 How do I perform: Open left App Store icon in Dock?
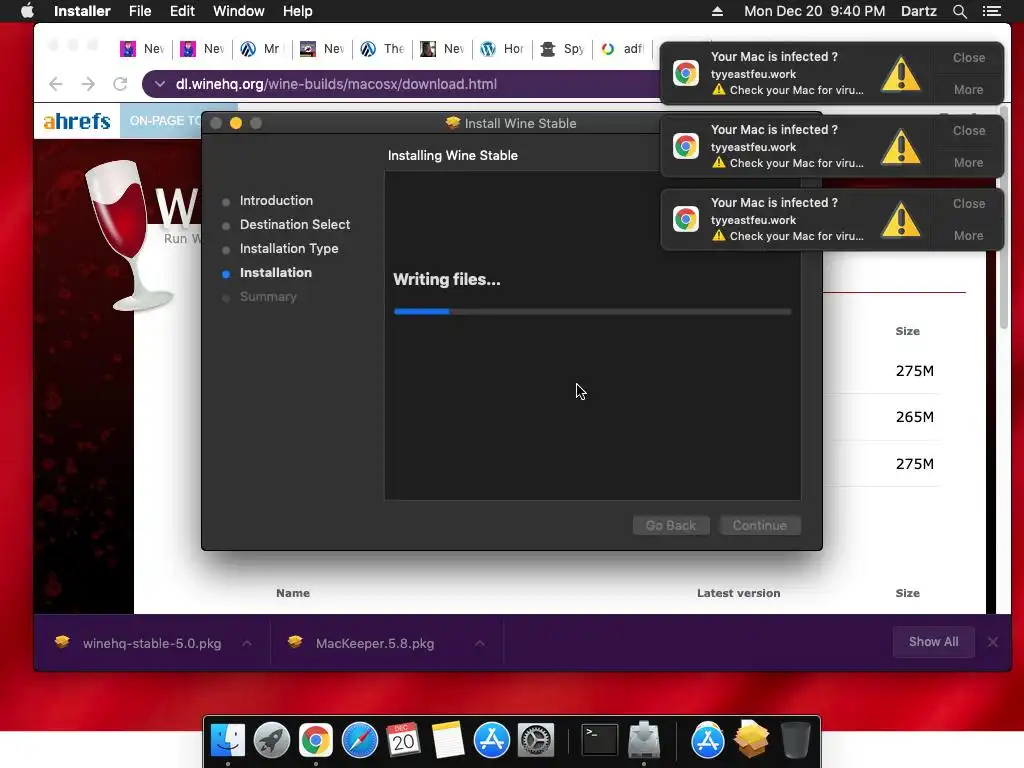point(492,740)
